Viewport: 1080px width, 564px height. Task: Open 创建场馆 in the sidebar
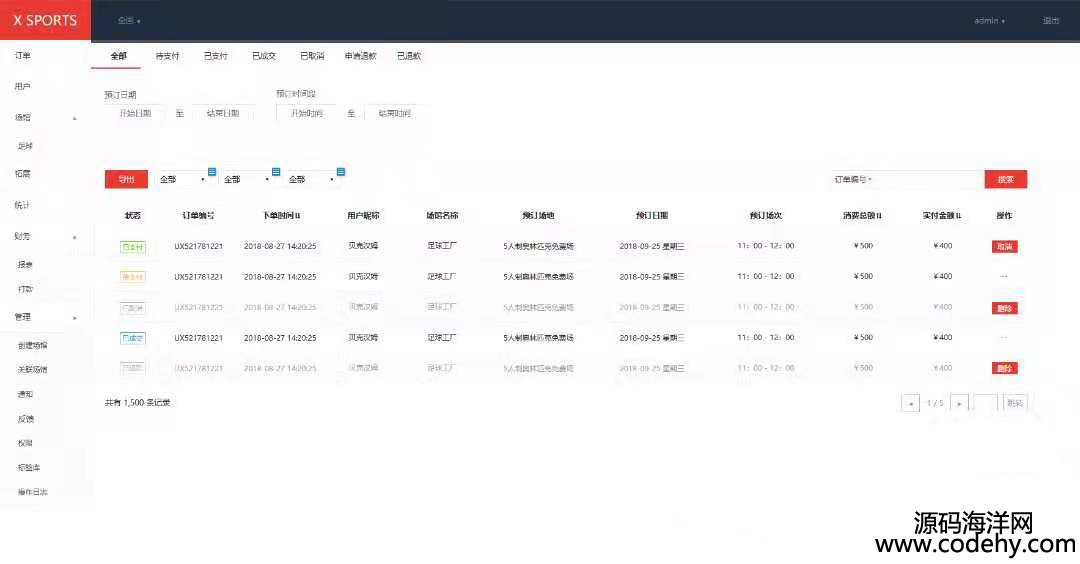32,346
